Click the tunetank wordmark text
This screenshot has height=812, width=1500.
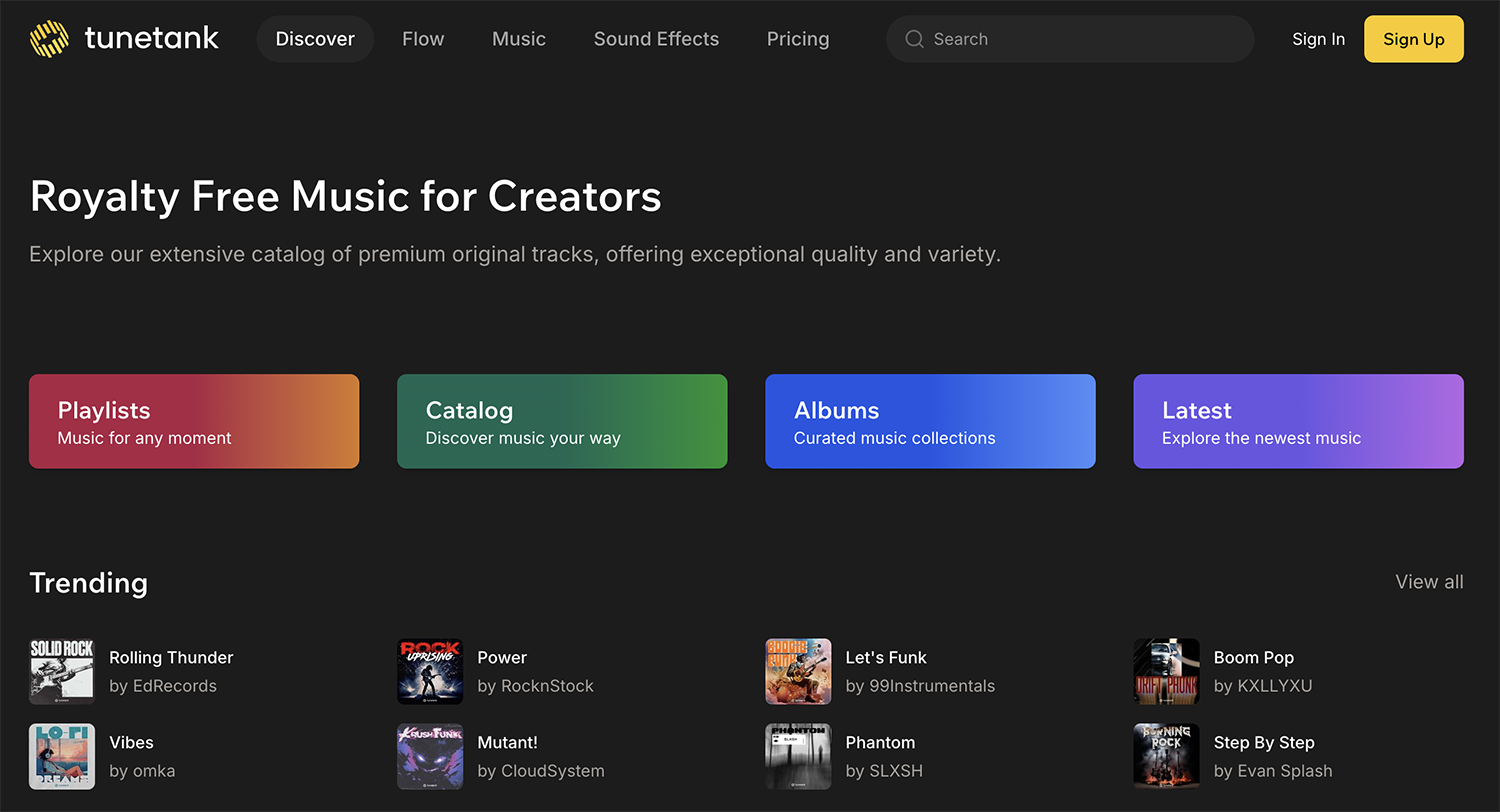point(152,39)
